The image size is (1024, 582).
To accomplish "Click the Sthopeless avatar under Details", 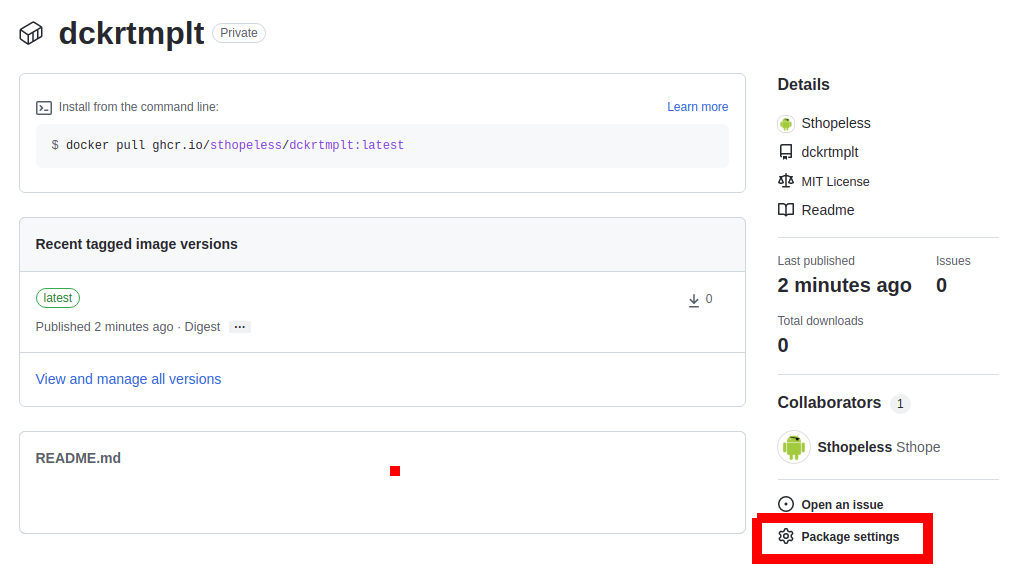I will pyautogui.click(x=785, y=124).
